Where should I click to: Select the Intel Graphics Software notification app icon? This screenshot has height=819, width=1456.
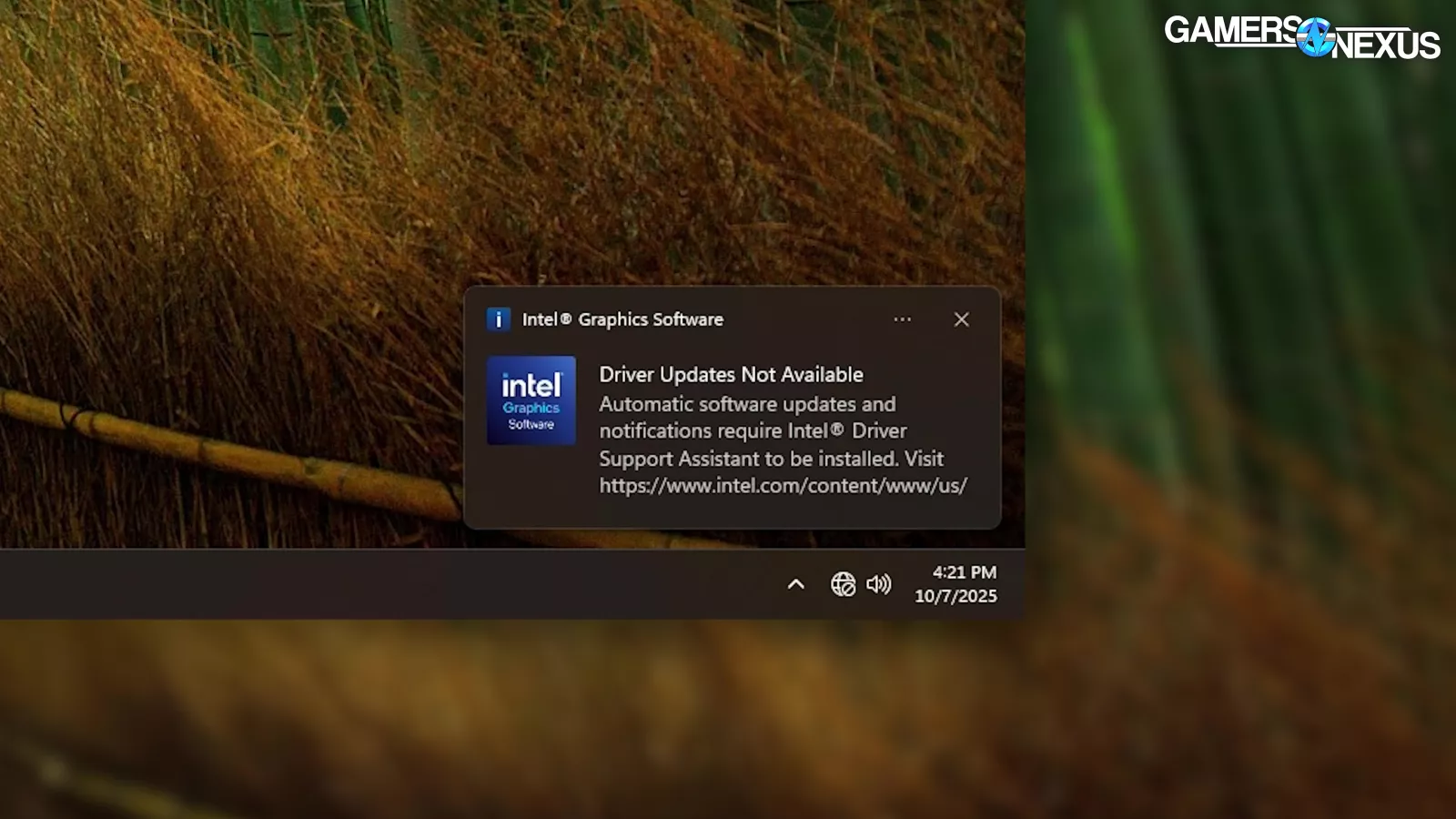[499, 319]
